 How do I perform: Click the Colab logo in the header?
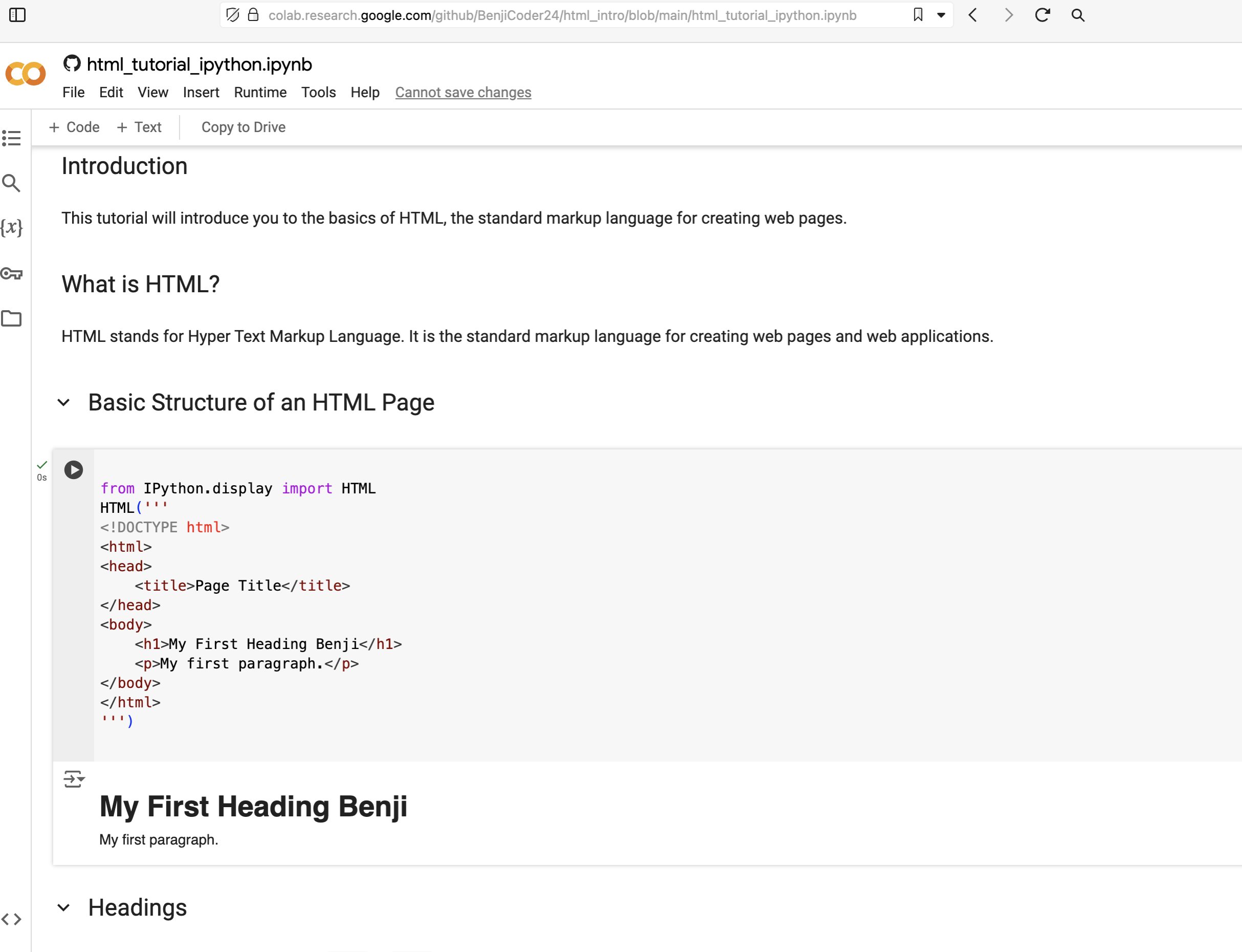coord(25,74)
